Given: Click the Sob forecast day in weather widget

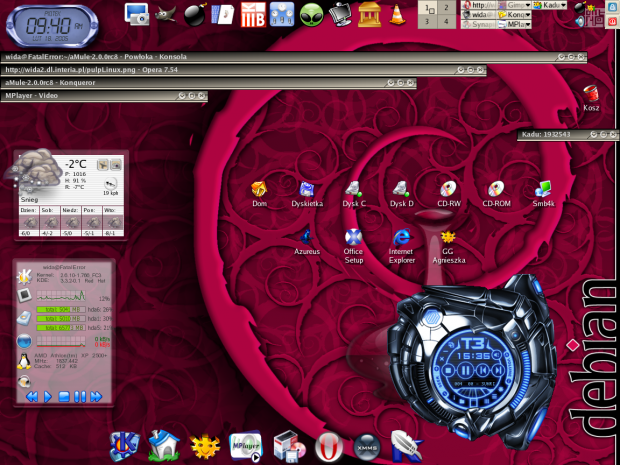Looking at the screenshot, I should [50, 221].
